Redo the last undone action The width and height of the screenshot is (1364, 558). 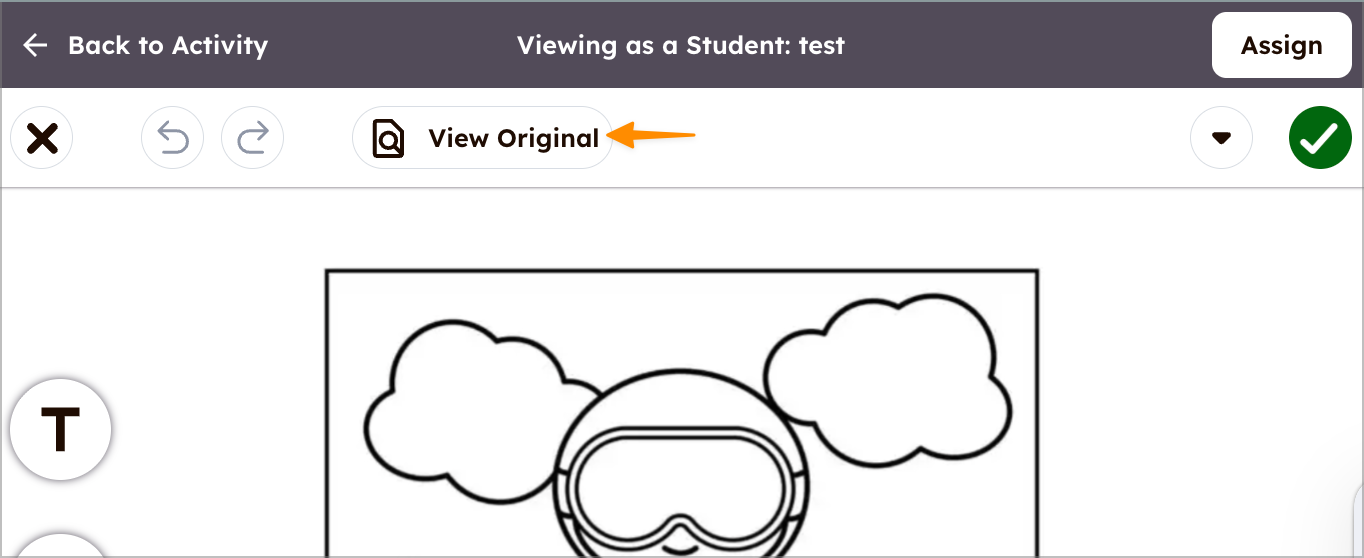pyautogui.click(x=252, y=138)
